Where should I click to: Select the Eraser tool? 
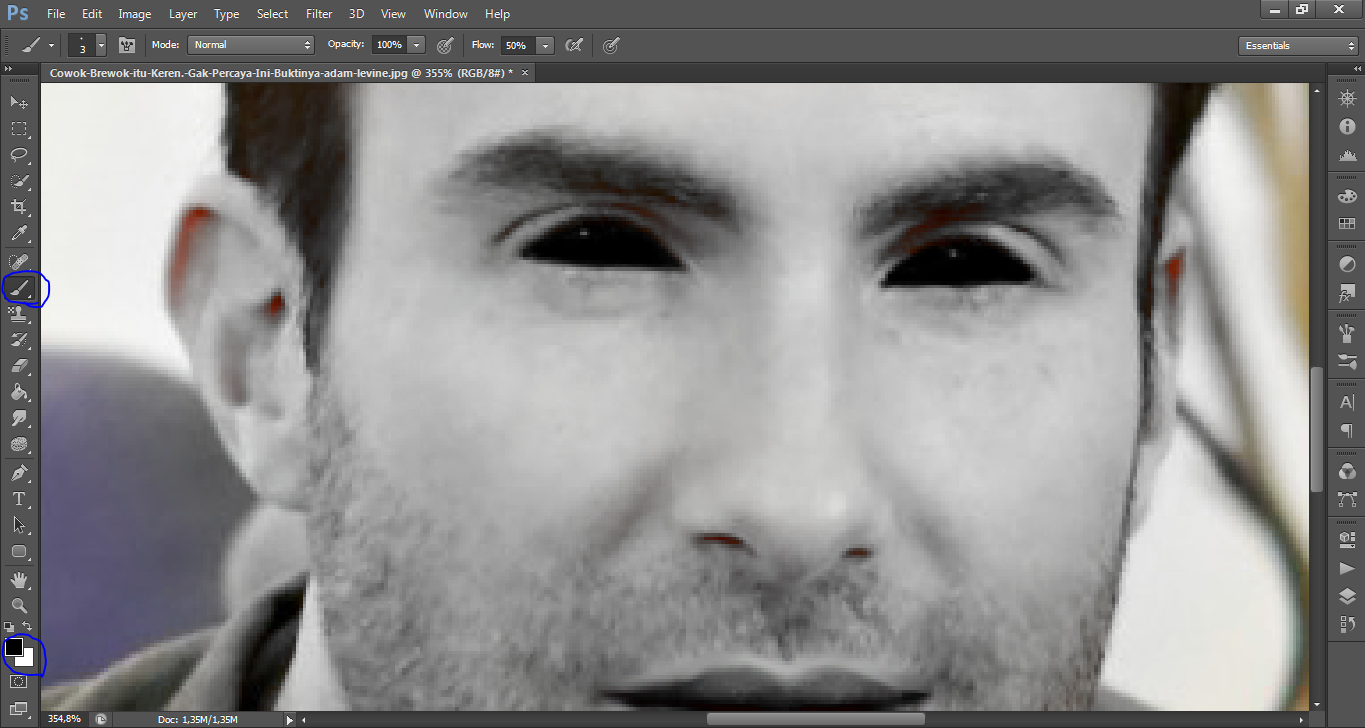coord(19,366)
